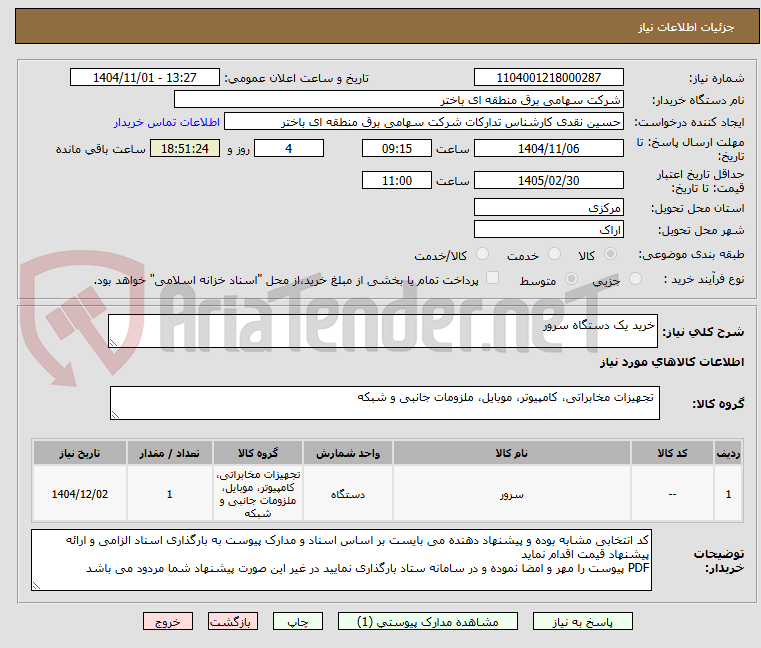Select the خدمت radio button

554,254
